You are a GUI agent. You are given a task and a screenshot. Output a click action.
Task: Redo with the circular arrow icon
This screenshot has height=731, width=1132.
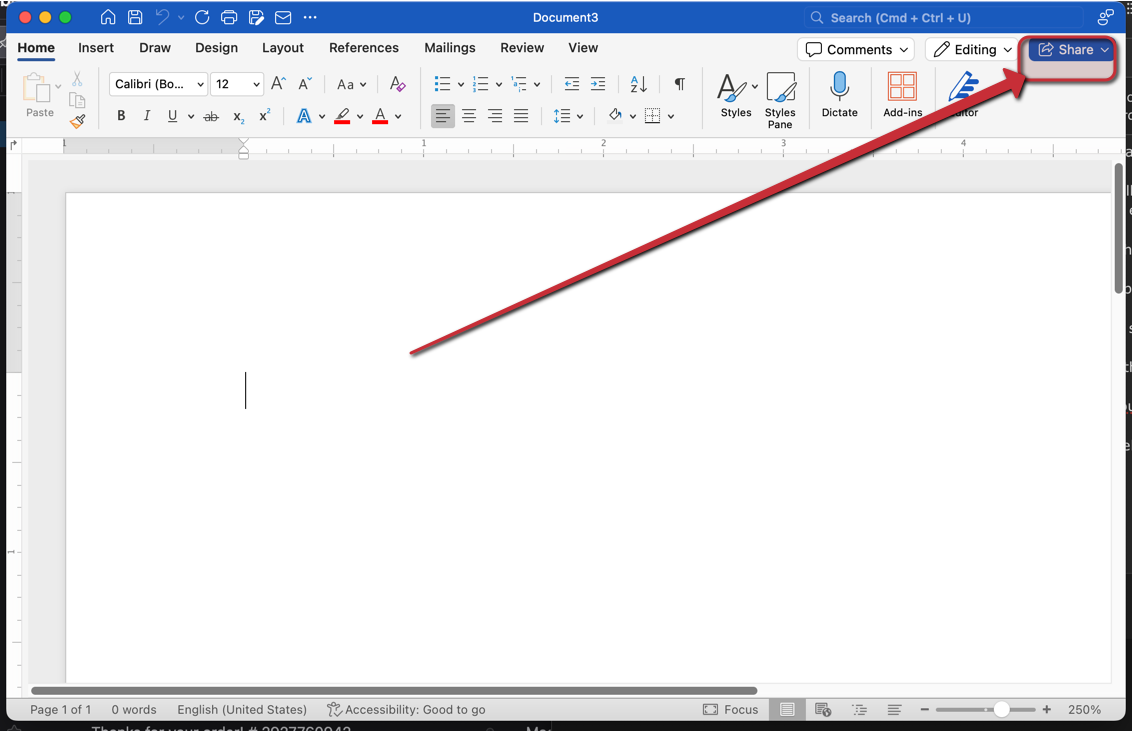(x=202, y=17)
